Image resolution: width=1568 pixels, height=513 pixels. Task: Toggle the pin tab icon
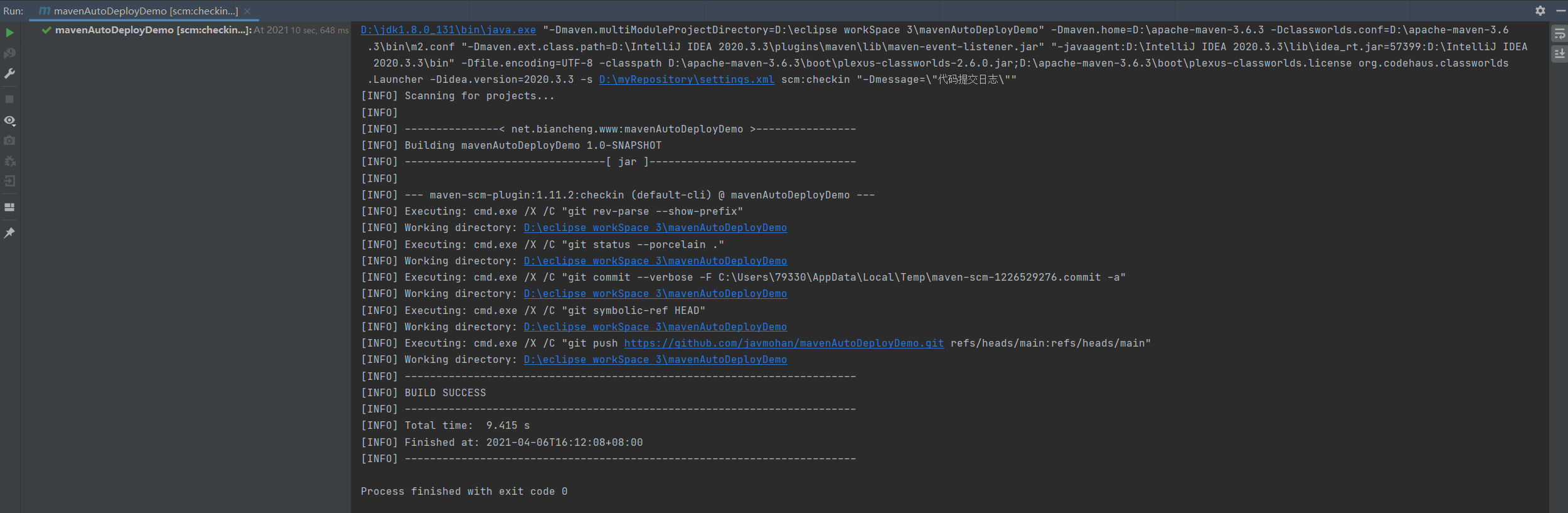pyautogui.click(x=9, y=233)
